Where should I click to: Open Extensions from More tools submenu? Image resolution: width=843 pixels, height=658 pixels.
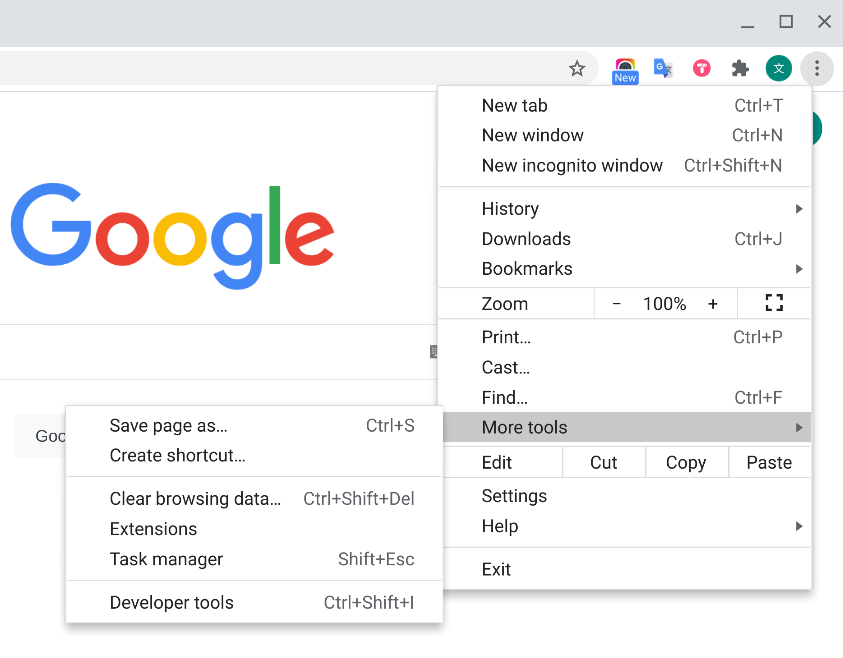(254, 529)
